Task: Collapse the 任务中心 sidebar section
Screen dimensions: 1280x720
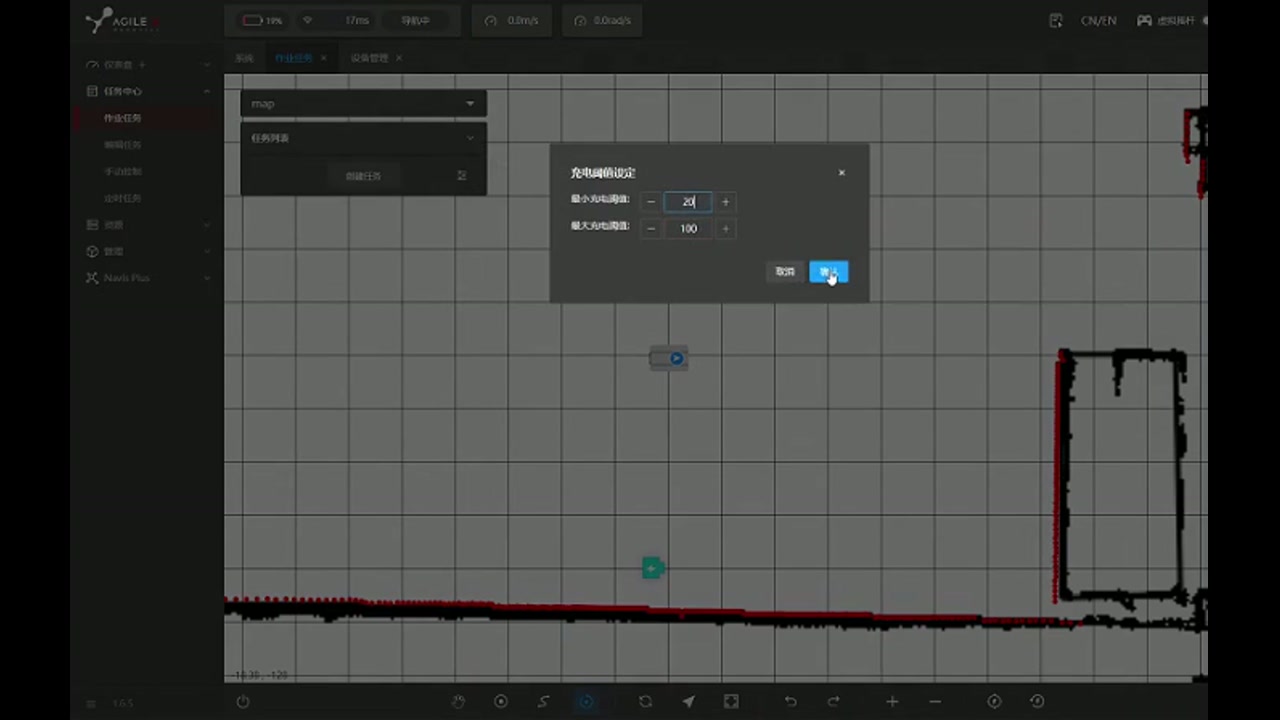Action: [207, 91]
